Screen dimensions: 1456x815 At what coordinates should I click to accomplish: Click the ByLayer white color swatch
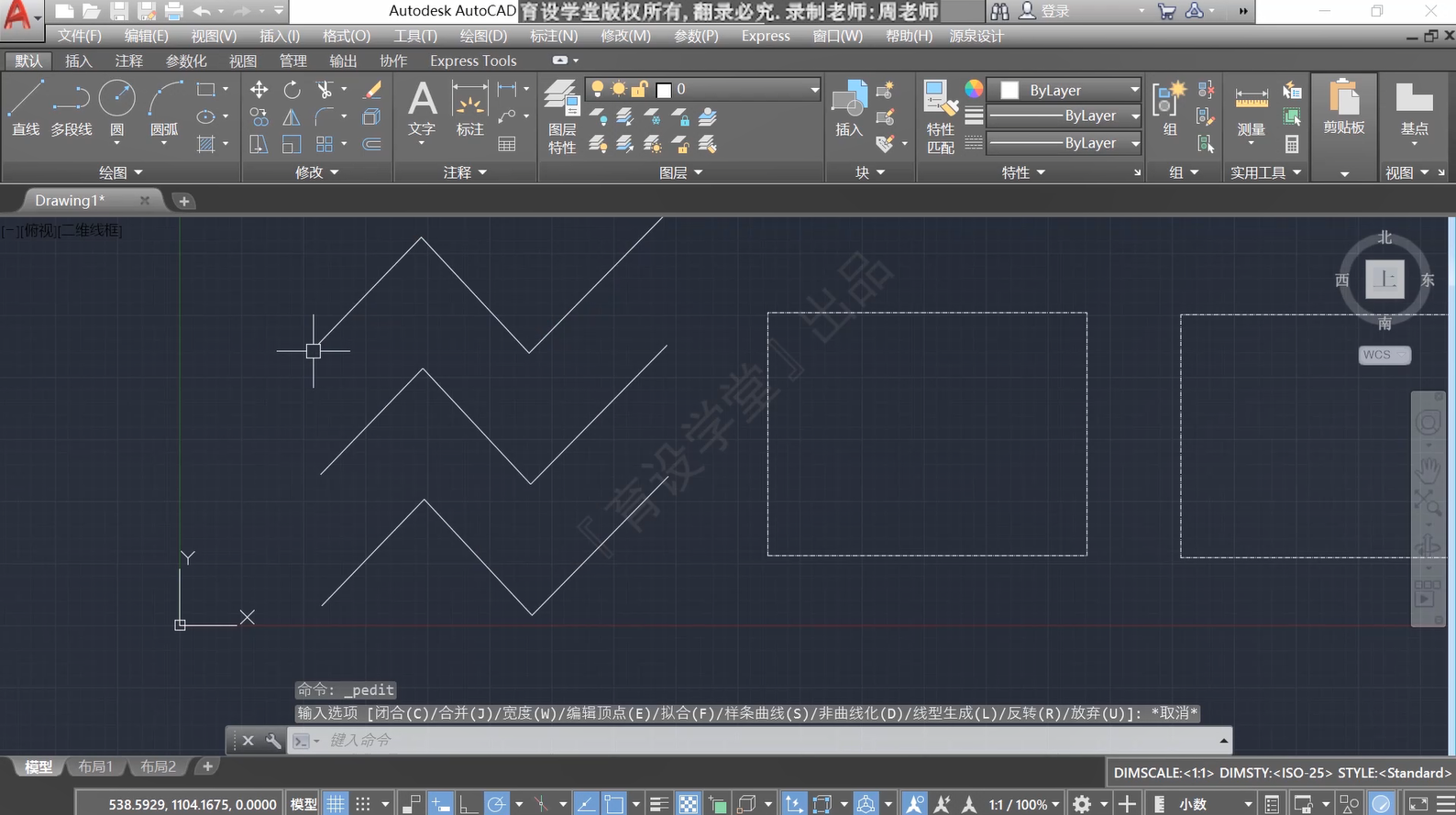tap(1009, 90)
